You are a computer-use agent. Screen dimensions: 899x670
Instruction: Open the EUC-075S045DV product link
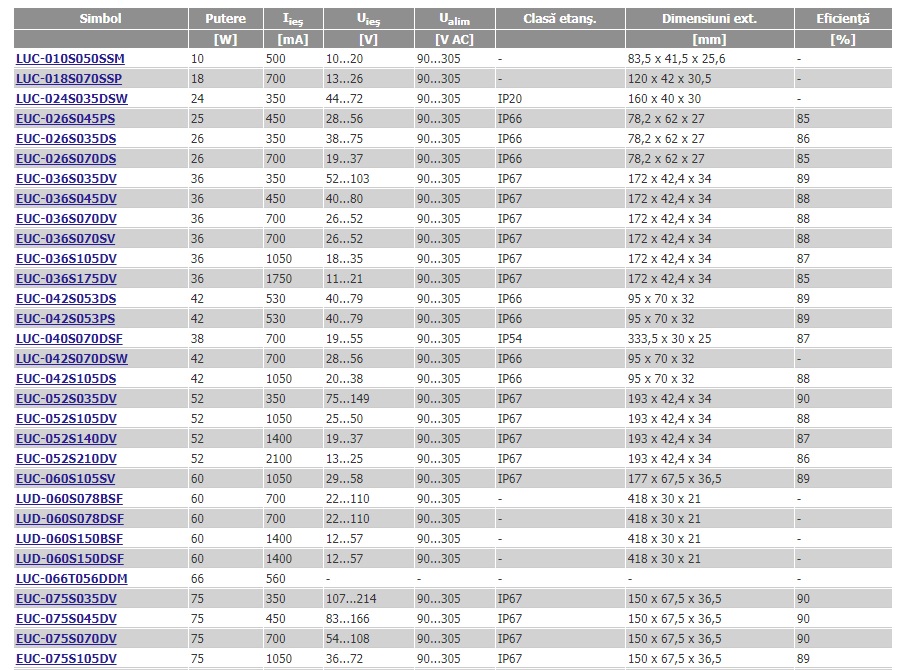click(66, 619)
